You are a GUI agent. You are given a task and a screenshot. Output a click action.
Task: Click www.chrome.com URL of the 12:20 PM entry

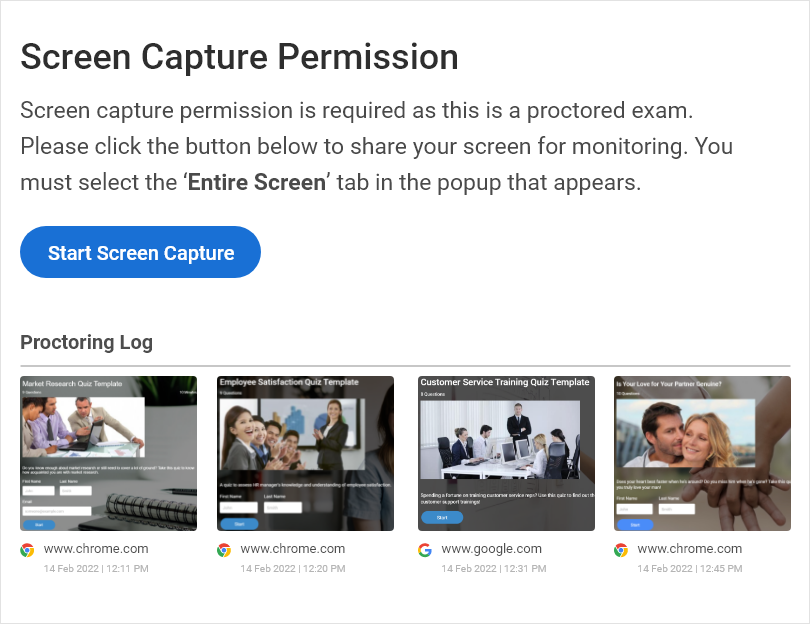[x=293, y=549]
